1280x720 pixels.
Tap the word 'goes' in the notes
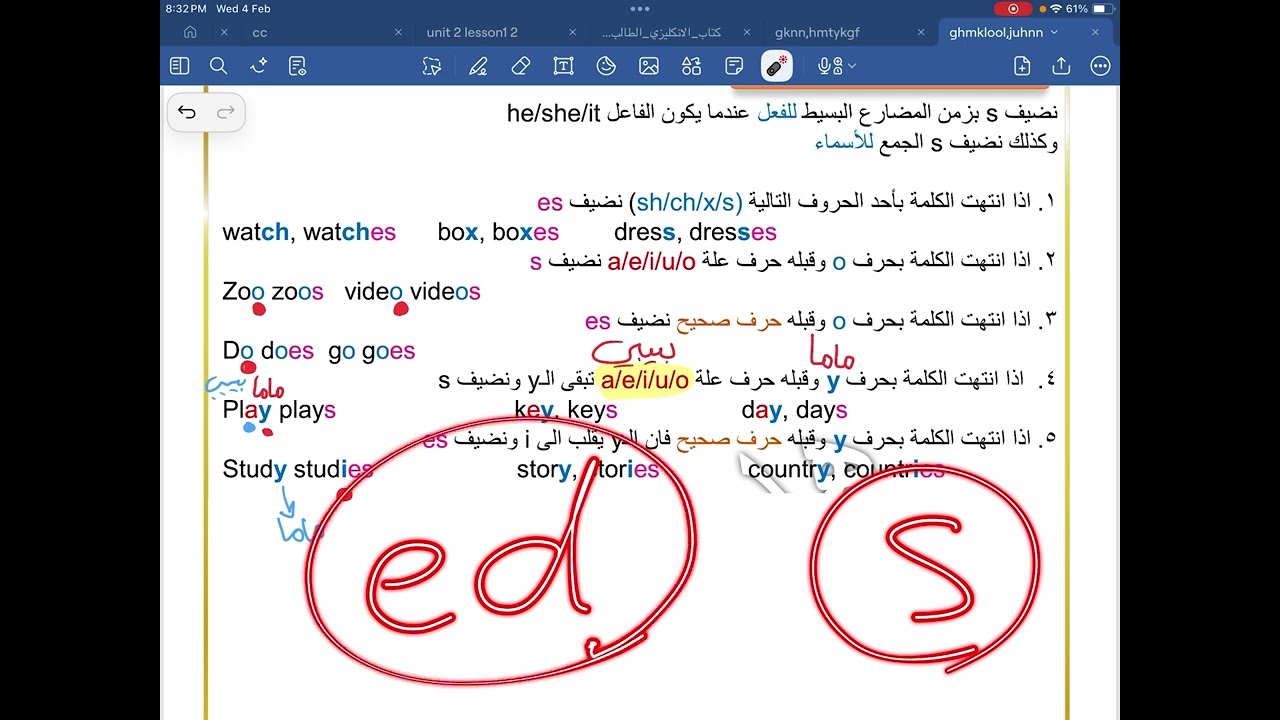[x=388, y=351]
